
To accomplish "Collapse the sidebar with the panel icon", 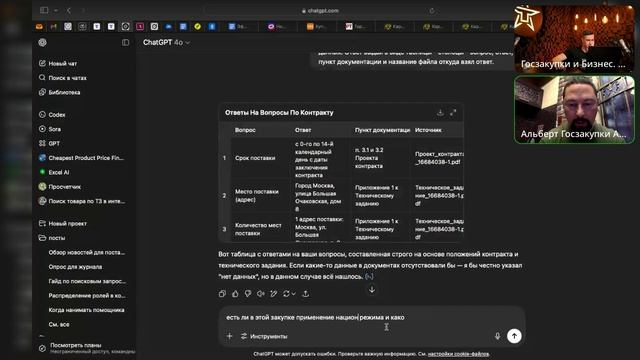I will coord(125,42).
